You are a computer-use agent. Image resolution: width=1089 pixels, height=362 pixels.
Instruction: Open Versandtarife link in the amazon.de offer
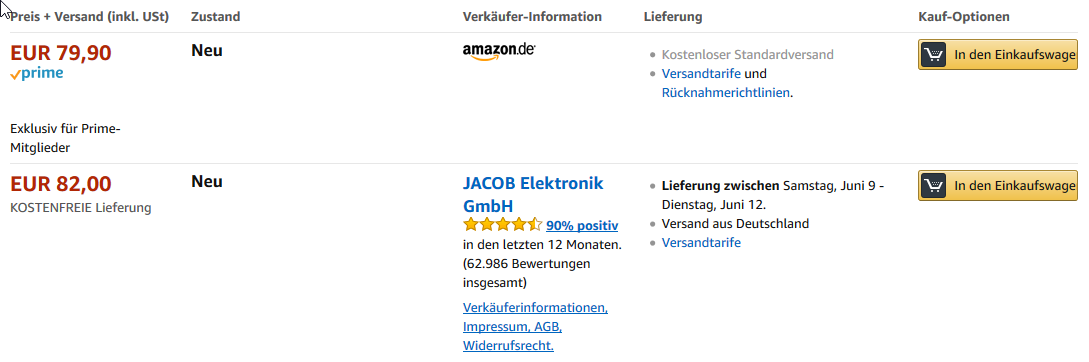pos(701,74)
